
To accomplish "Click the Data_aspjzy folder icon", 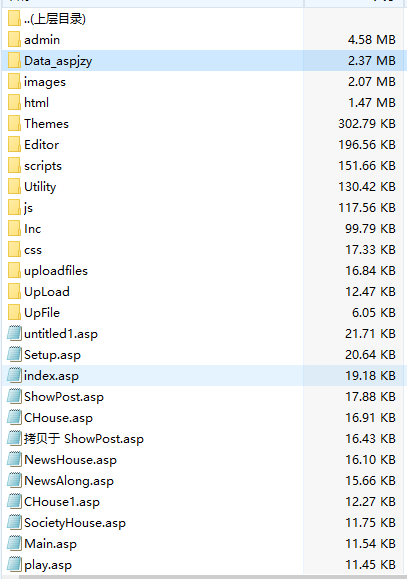I will click(x=14, y=61).
